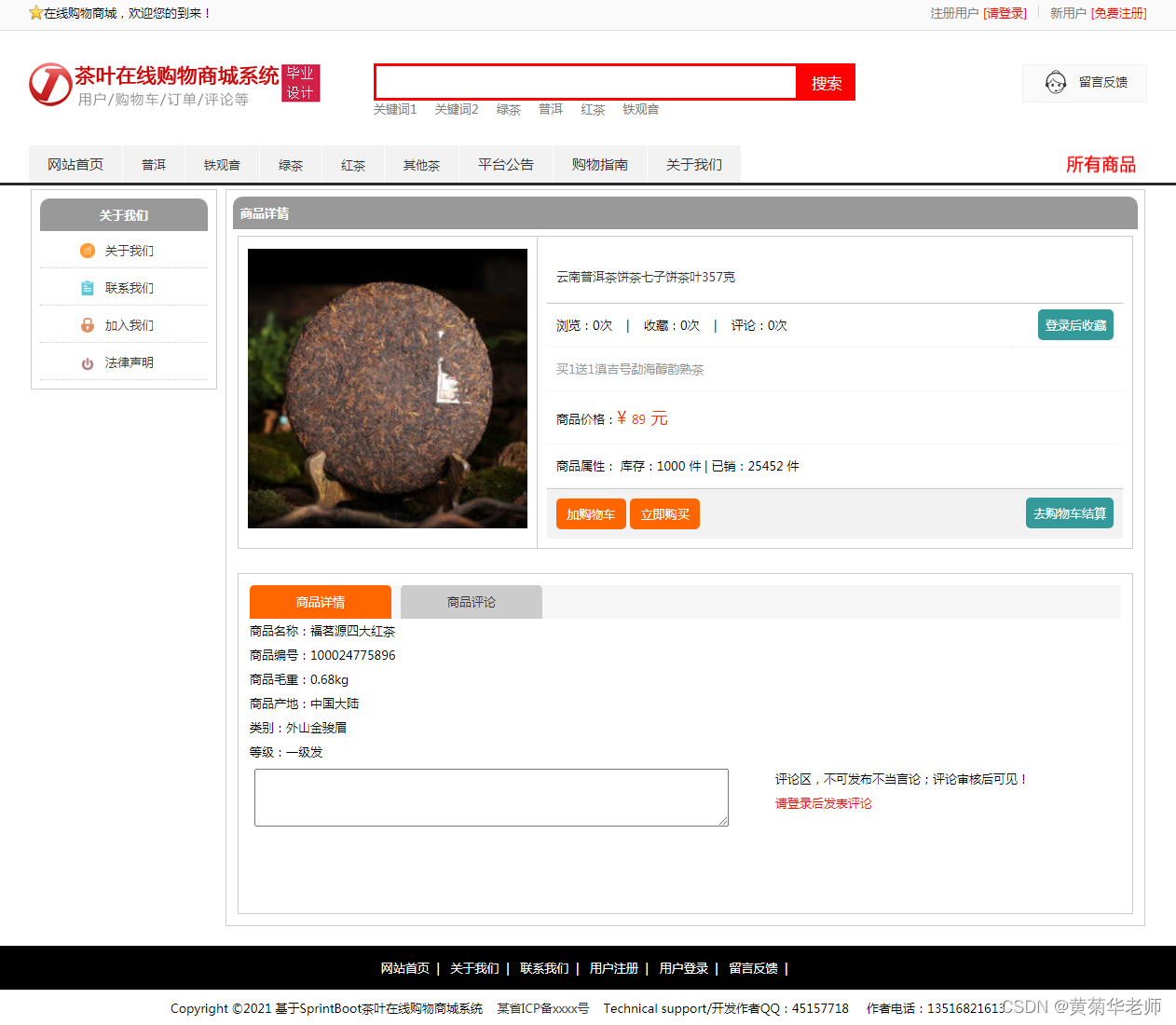1176x1025 pixels.
Task: Open 用户登录 in the footer
Action: tap(684, 968)
